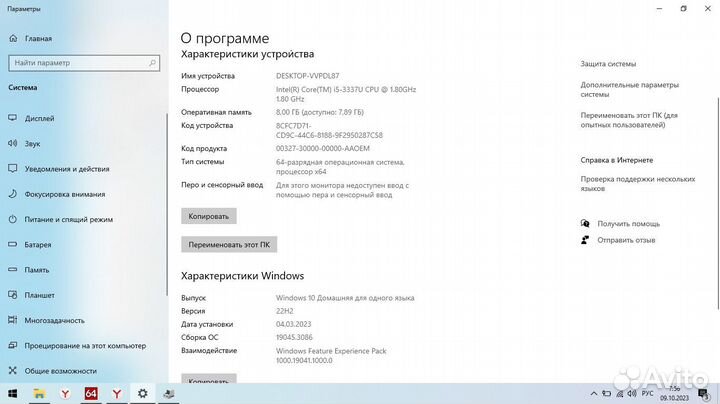Click the search magnifier icon
Screen dimensions: 720x404
tap(152, 63)
